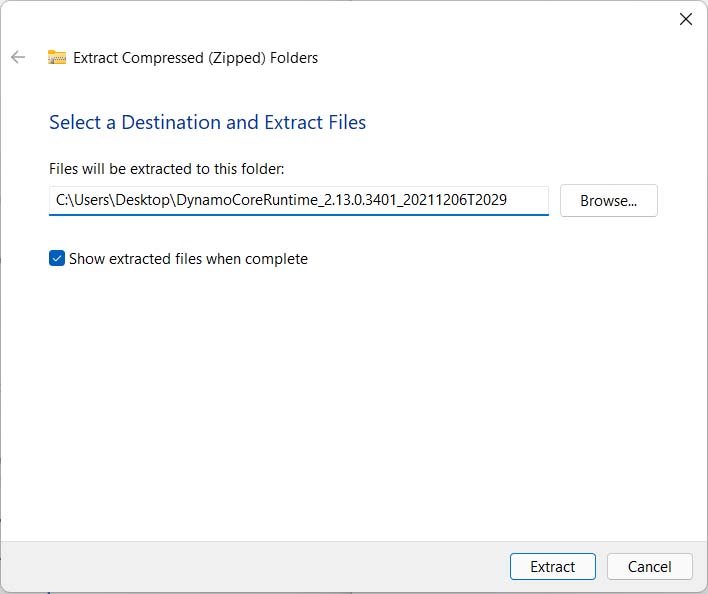Image resolution: width=708 pixels, height=594 pixels.
Task: Click the checkmark in the blue checkbox
Action: (57, 258)
